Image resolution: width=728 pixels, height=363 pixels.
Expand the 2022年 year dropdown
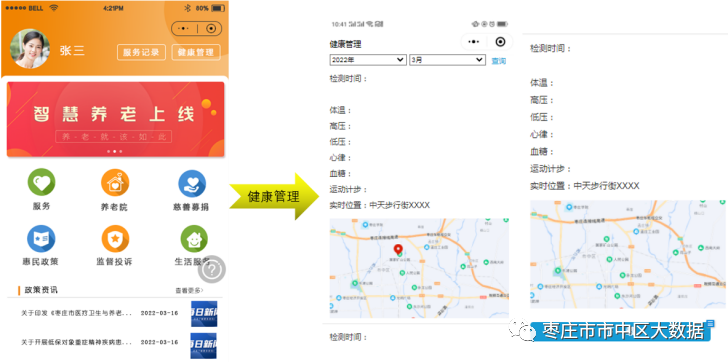pyautogui.click(x=368, y=60)
